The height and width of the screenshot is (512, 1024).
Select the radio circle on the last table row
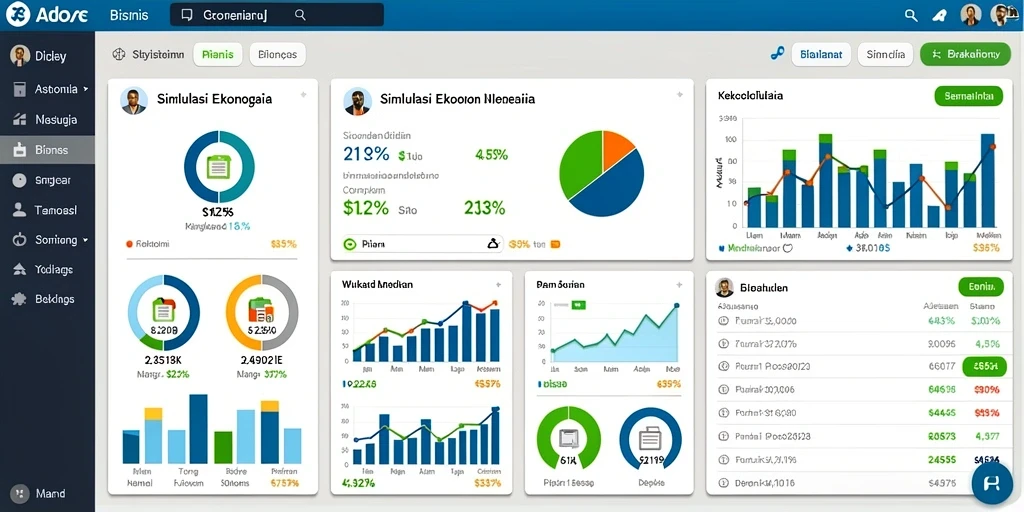point(723,483)
